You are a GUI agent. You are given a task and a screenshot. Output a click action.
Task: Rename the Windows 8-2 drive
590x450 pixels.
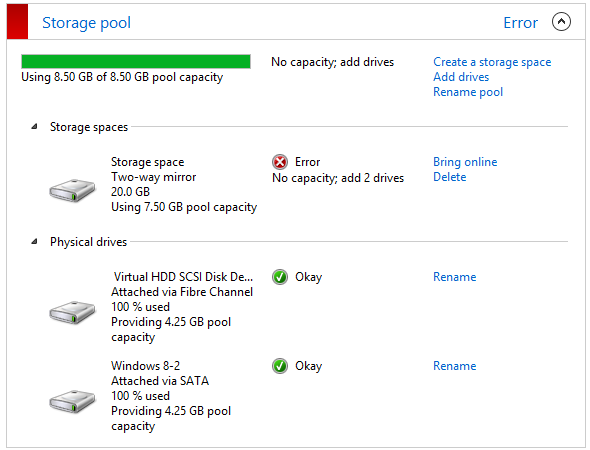coord(455,366)
